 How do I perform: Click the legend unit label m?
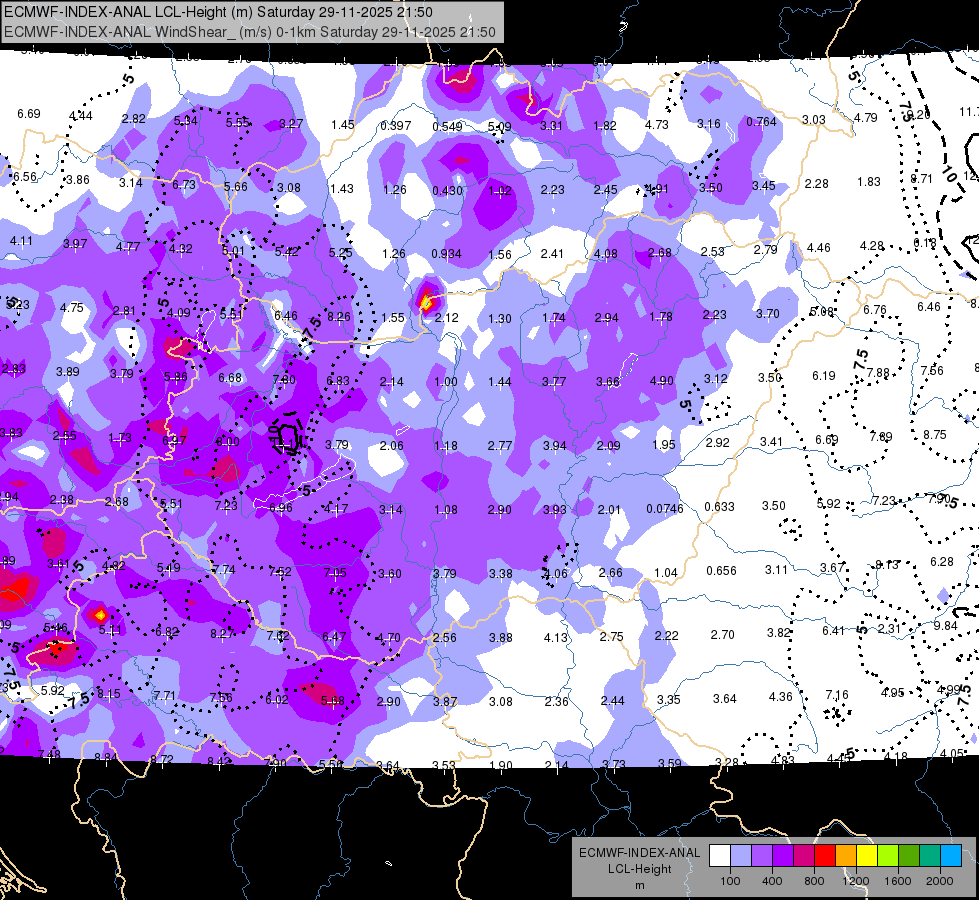click(639, 886)
